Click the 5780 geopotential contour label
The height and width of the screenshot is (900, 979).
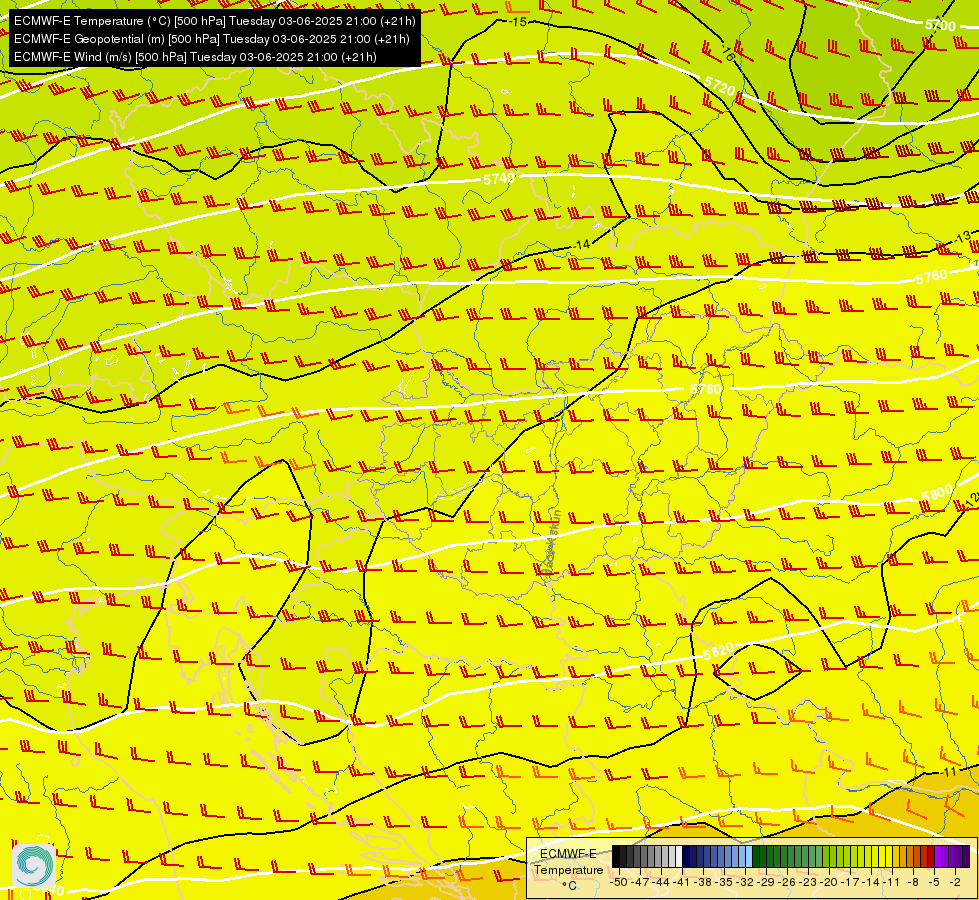pyautogui.click(x=706, y=389)
